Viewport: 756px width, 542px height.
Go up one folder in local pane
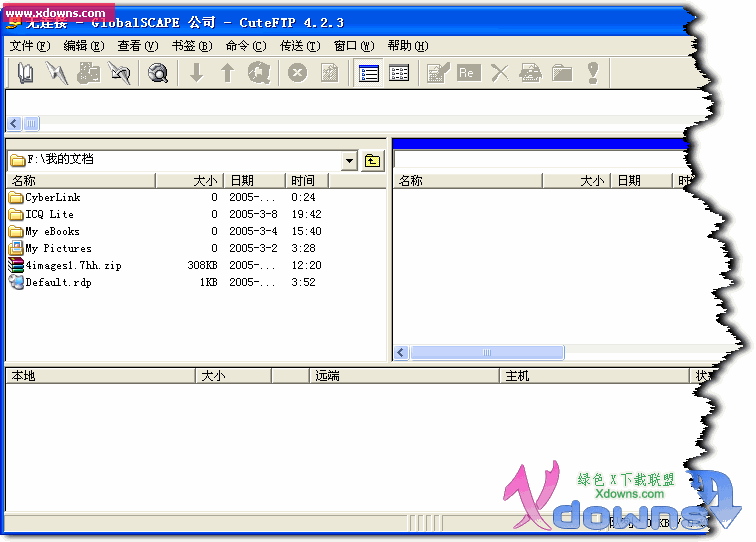372,161
